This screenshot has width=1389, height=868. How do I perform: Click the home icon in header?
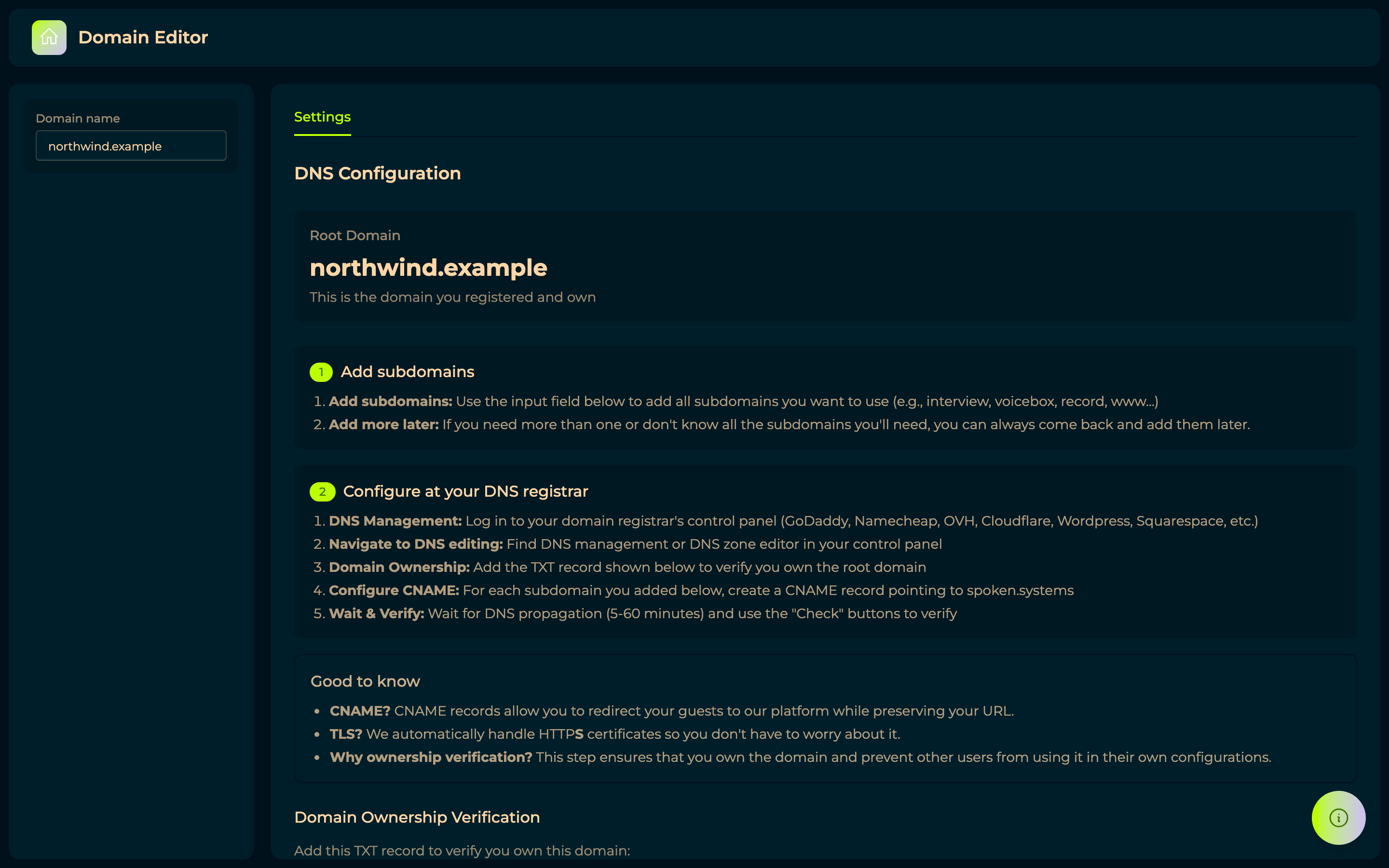pyautogui.click(x=49, y=37)
